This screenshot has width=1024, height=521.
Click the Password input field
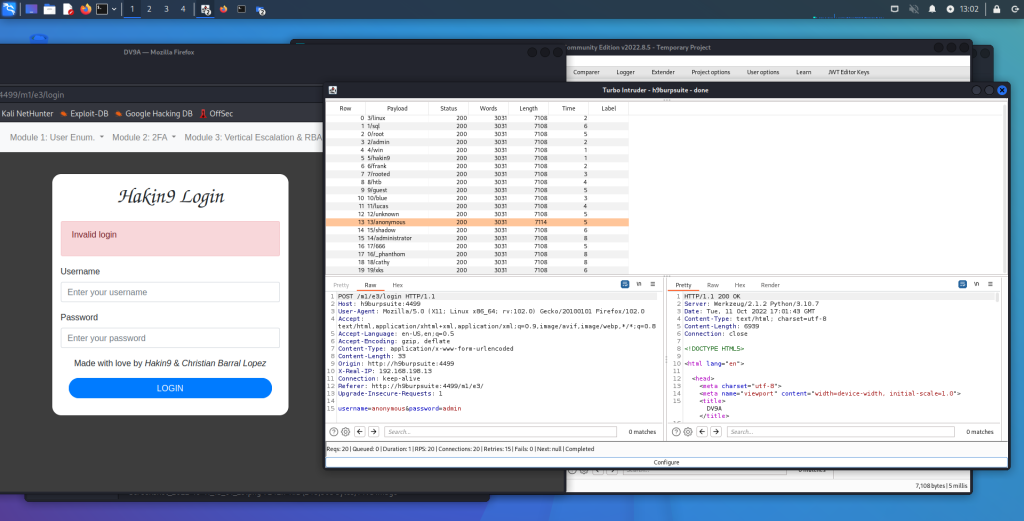pyautogui.click(x=170, y=338)
